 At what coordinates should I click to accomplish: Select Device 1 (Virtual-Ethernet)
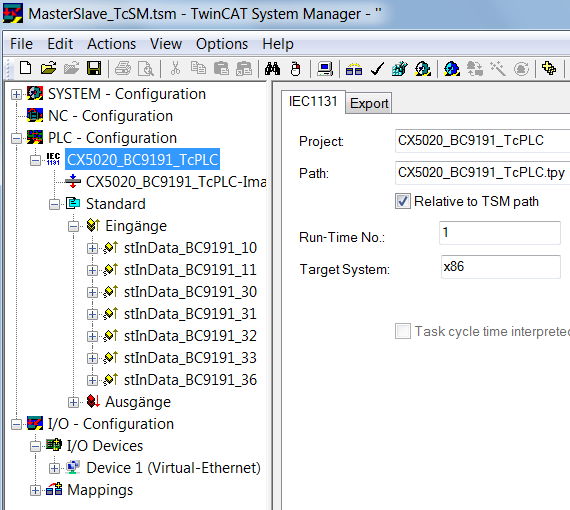point(173,468)
